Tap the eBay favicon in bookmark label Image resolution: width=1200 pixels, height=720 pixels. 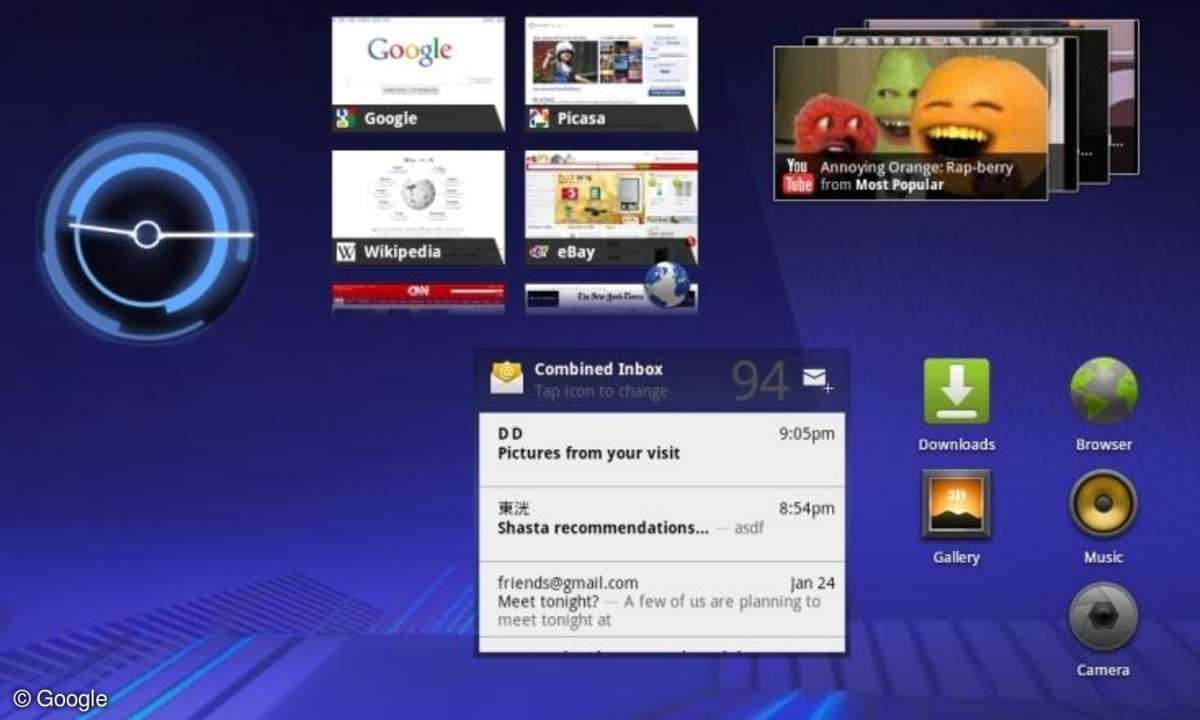[539, 252]
